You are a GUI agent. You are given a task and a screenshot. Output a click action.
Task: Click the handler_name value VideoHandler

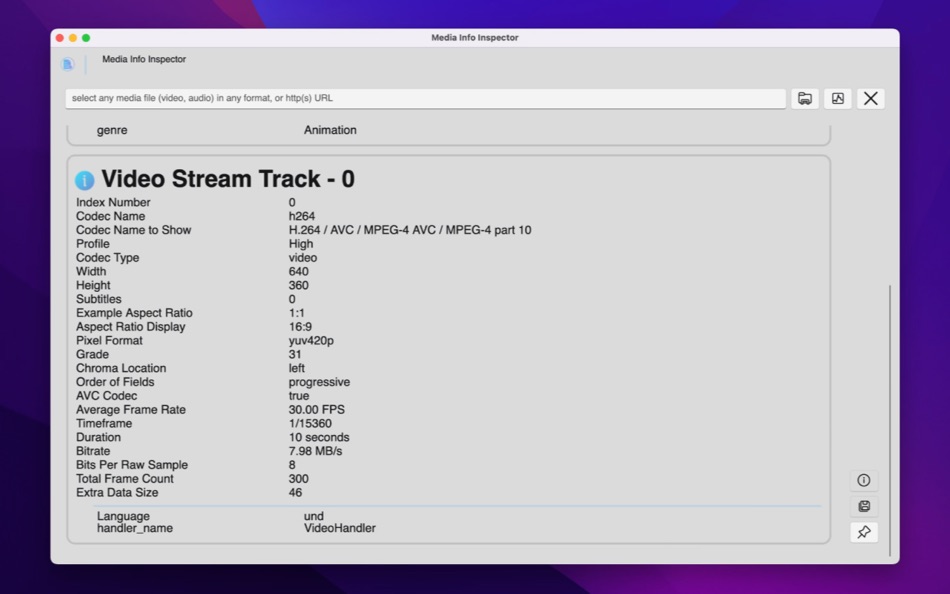340,529
